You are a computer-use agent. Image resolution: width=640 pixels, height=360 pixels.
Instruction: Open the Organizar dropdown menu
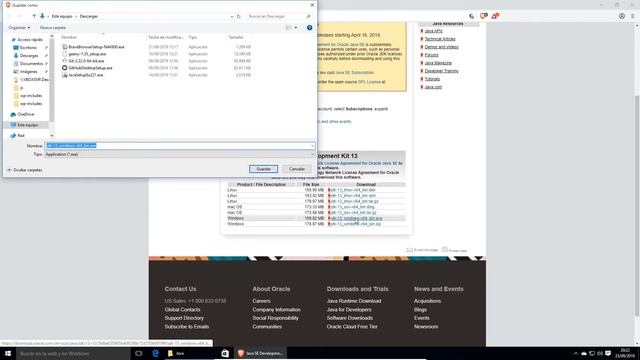coord(19,28)
